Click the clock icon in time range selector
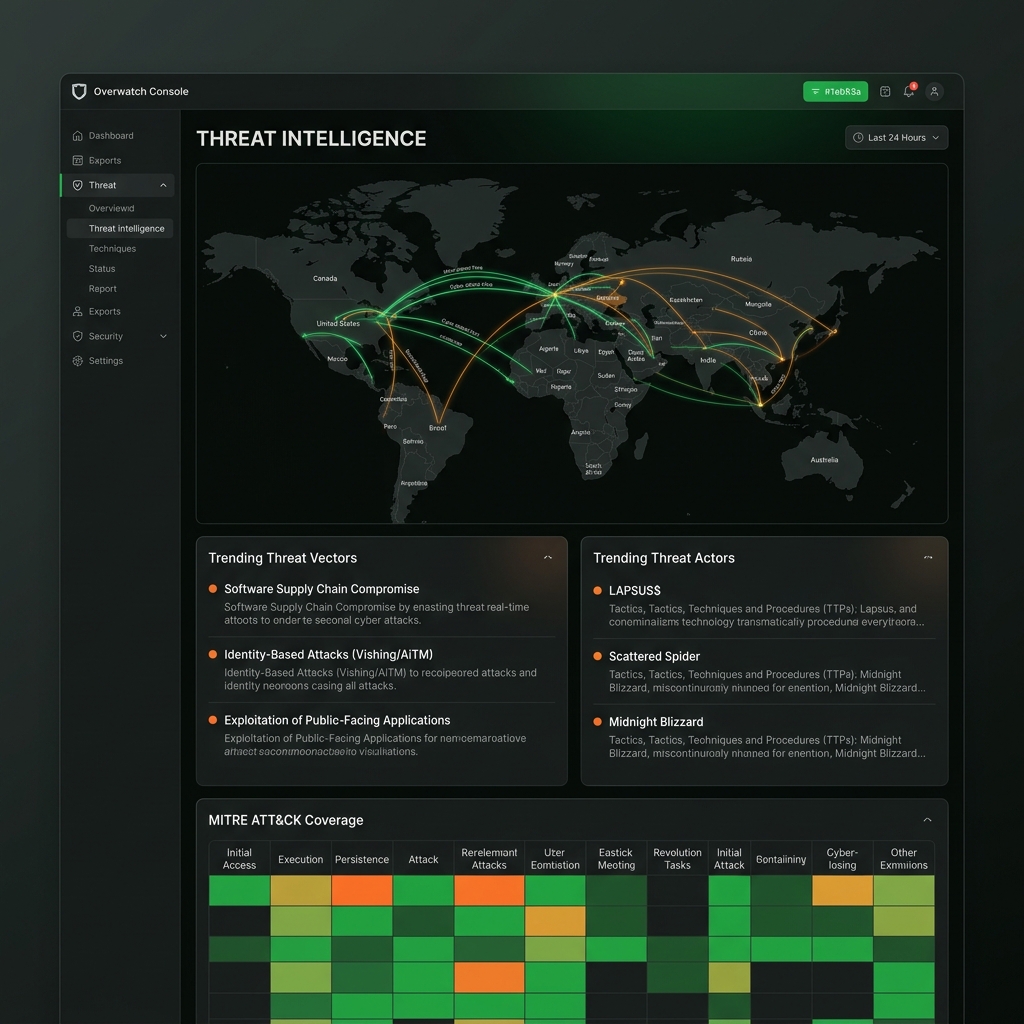This screenshot has height=1024, width=1024. 858,138
